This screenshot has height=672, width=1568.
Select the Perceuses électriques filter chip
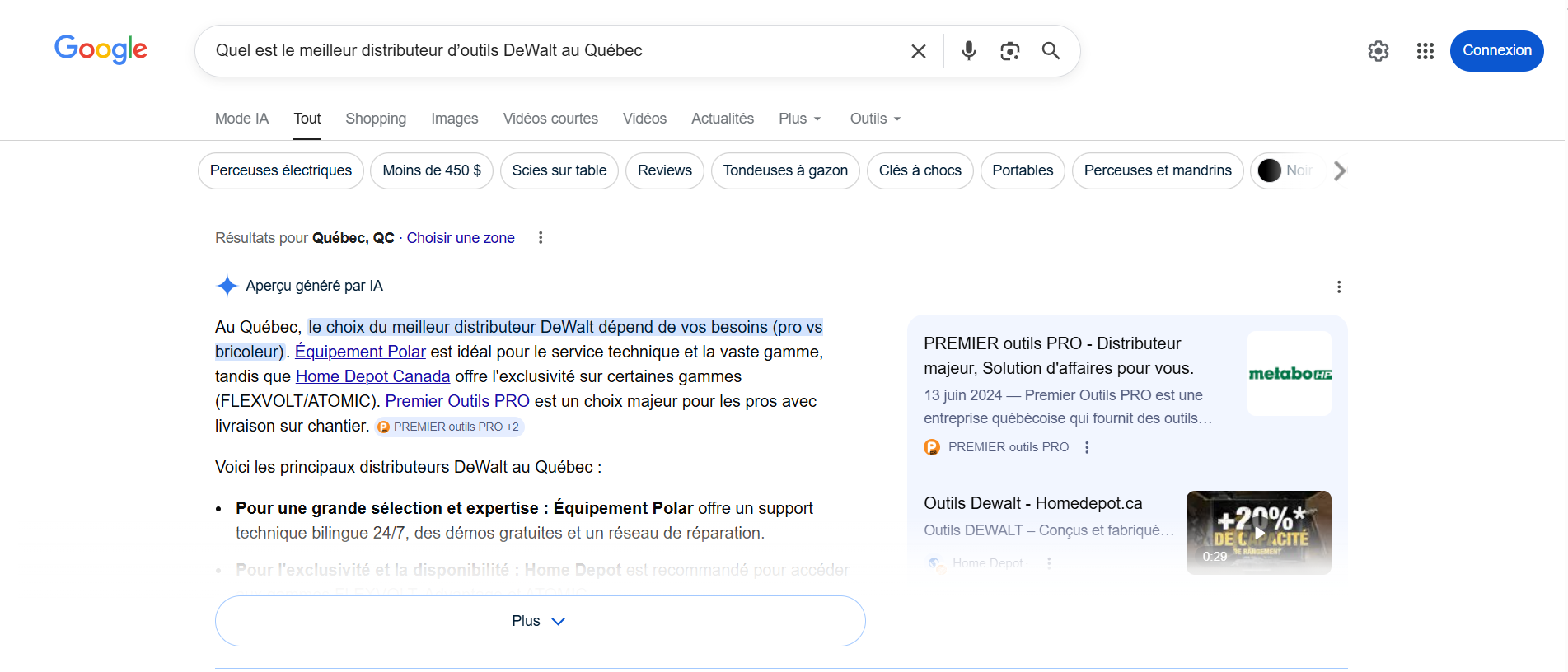tap(281, 170)
